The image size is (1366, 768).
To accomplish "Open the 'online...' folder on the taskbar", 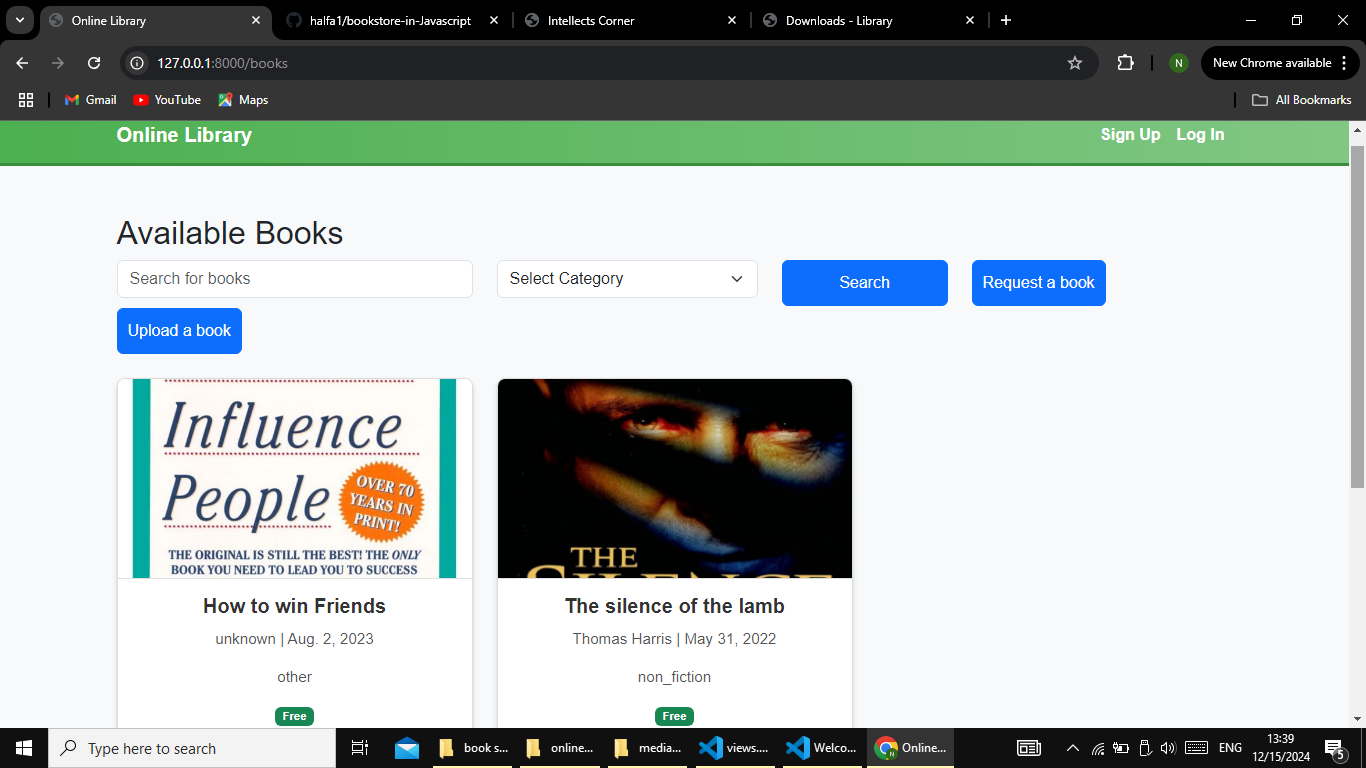I will (x=559, y=748).
